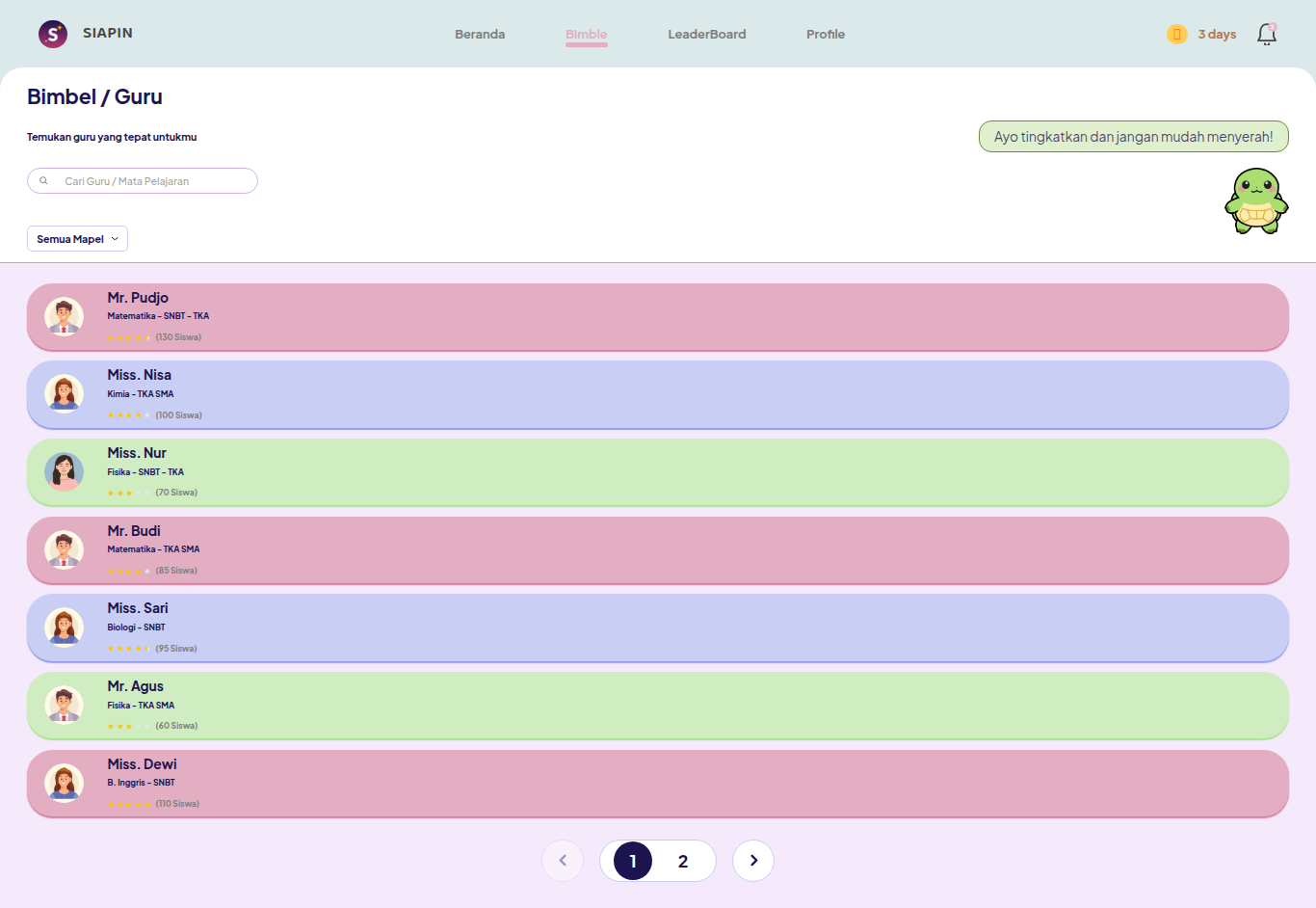Open the notification bell
Screen dimensions: 1316x908
pos(1267,34)
